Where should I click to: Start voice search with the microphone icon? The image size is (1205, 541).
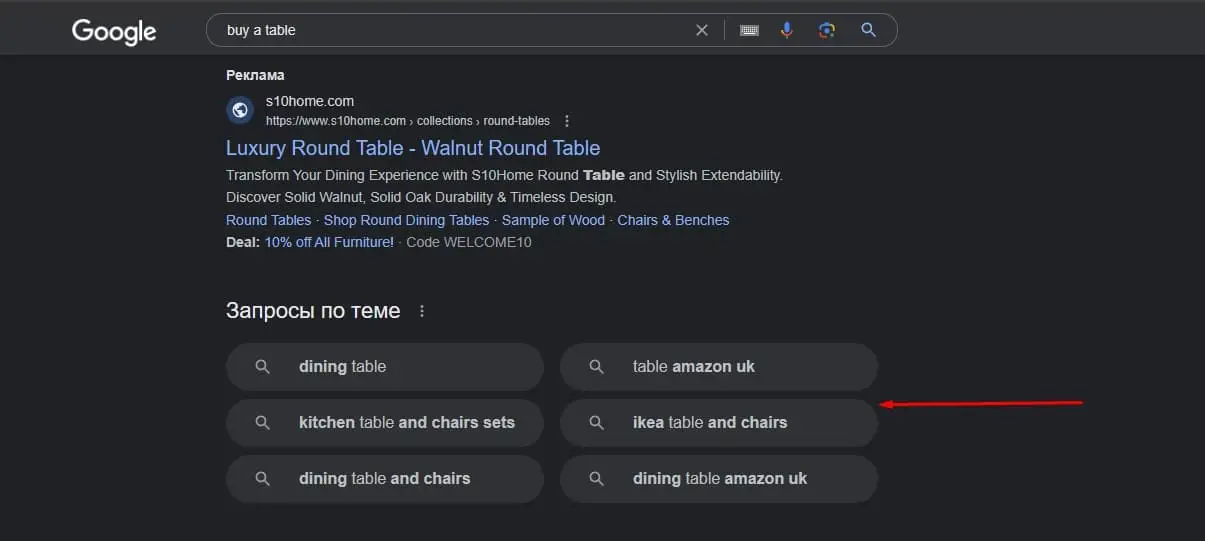click(787, 30)
